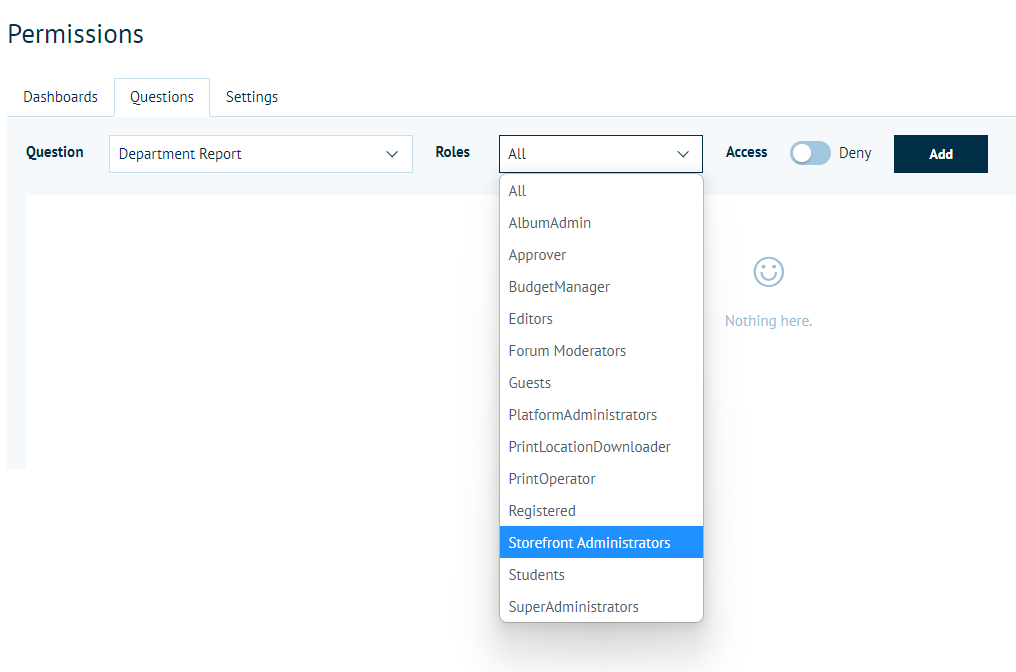The image size is (1016, 672).
Task: Collapse the Roles dropdown showing All
Action: coord(601,154)
